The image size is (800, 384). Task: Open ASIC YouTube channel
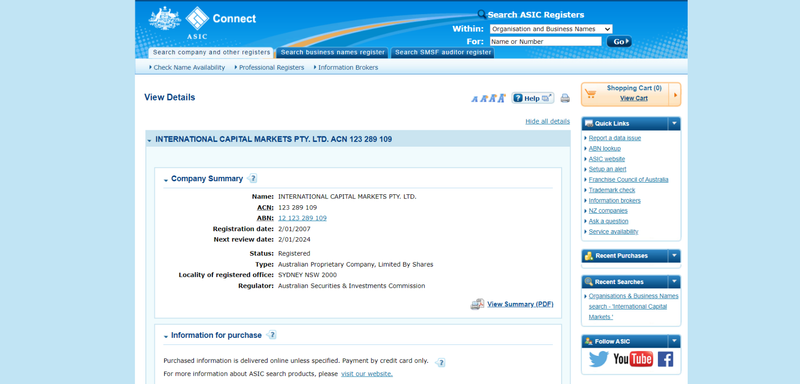[633, 359]
